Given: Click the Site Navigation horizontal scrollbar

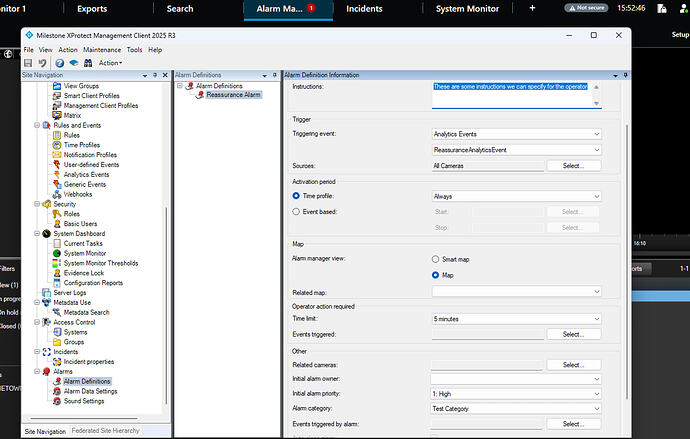Looking at the screenshot, I should 84,419.
